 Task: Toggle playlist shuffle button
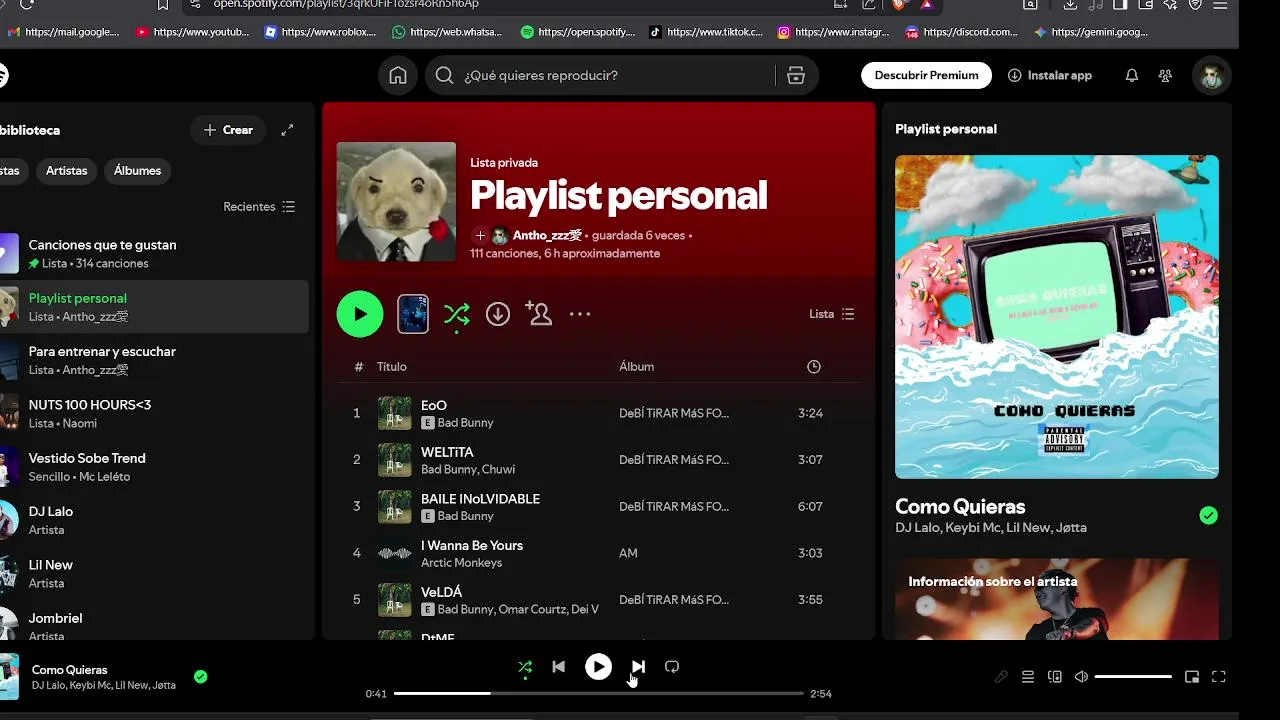coord(457,315)
